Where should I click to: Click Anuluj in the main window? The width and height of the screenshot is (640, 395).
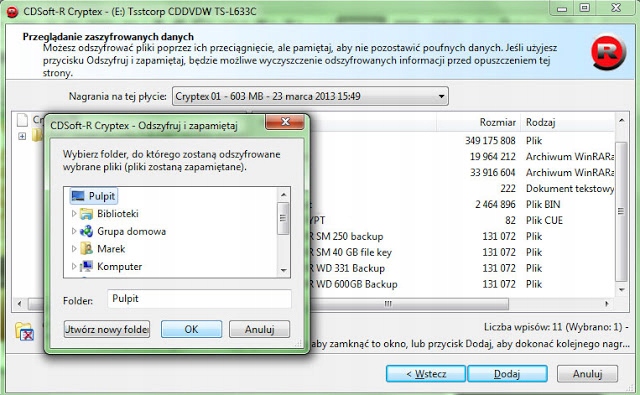point(587,374)
